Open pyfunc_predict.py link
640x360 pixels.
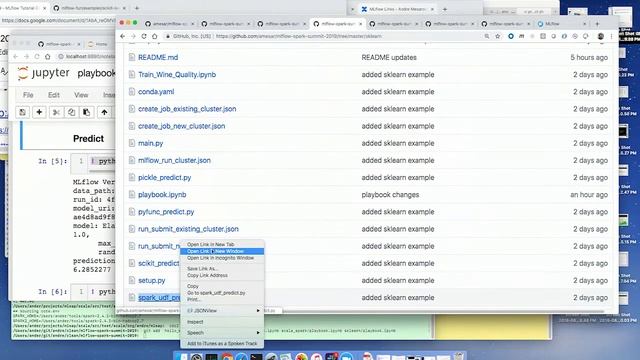click(x=166, y=211)
